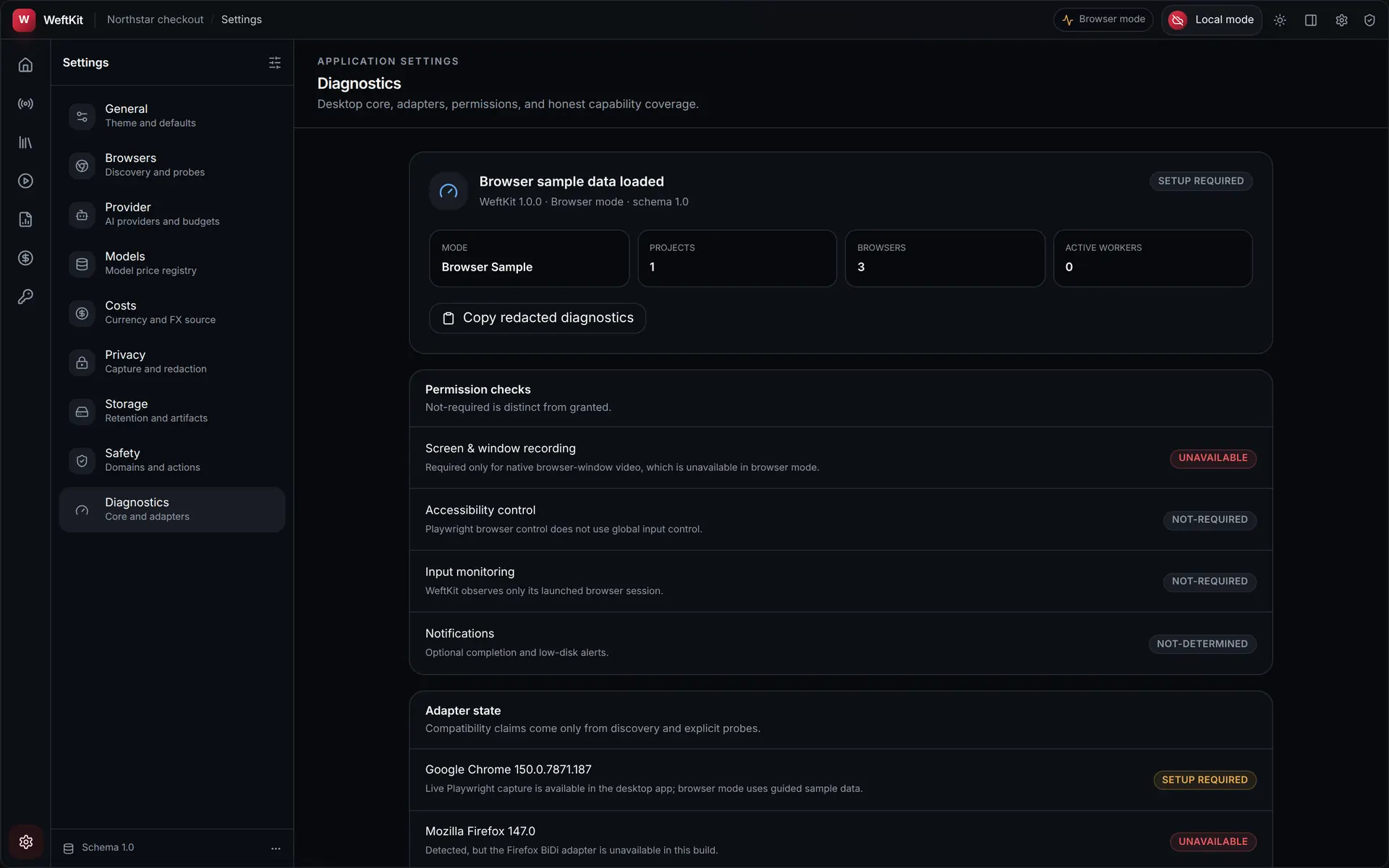Select the Diagnostics settings section
The width and height of the screenshot is (1389, 868).
coord(172,509)
